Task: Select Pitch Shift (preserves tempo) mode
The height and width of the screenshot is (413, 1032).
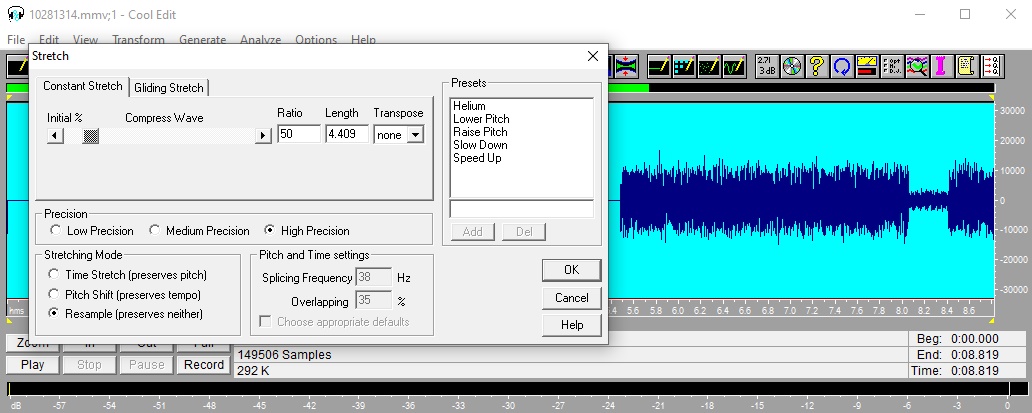Action: pos(54,294)
